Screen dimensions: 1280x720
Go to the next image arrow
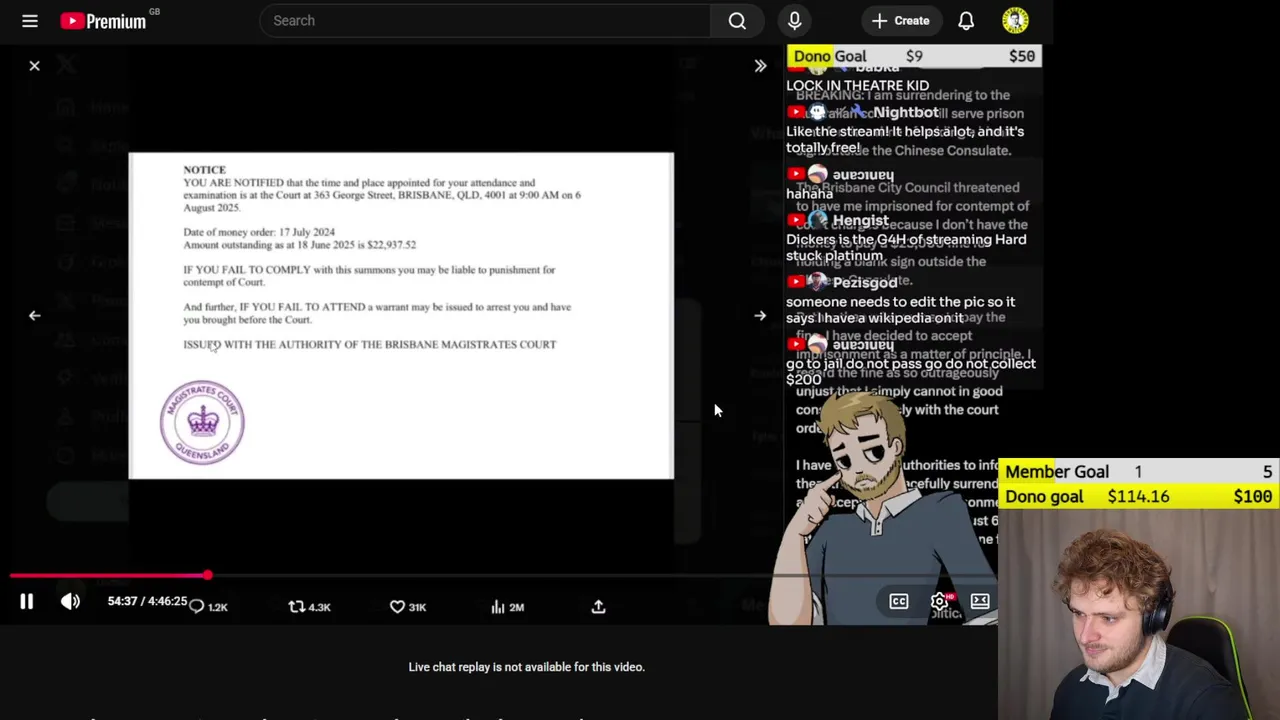[x=760, y=316]
